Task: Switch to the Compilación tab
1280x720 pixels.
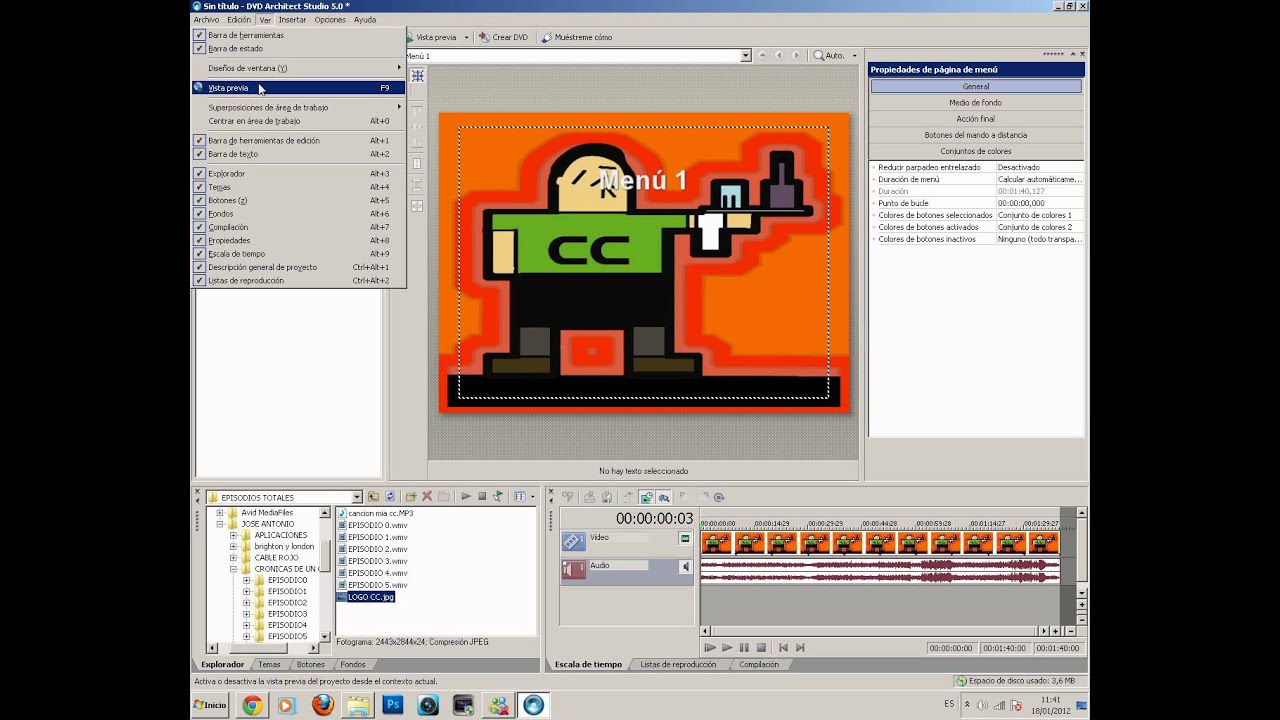Action: tap(759, 664)
